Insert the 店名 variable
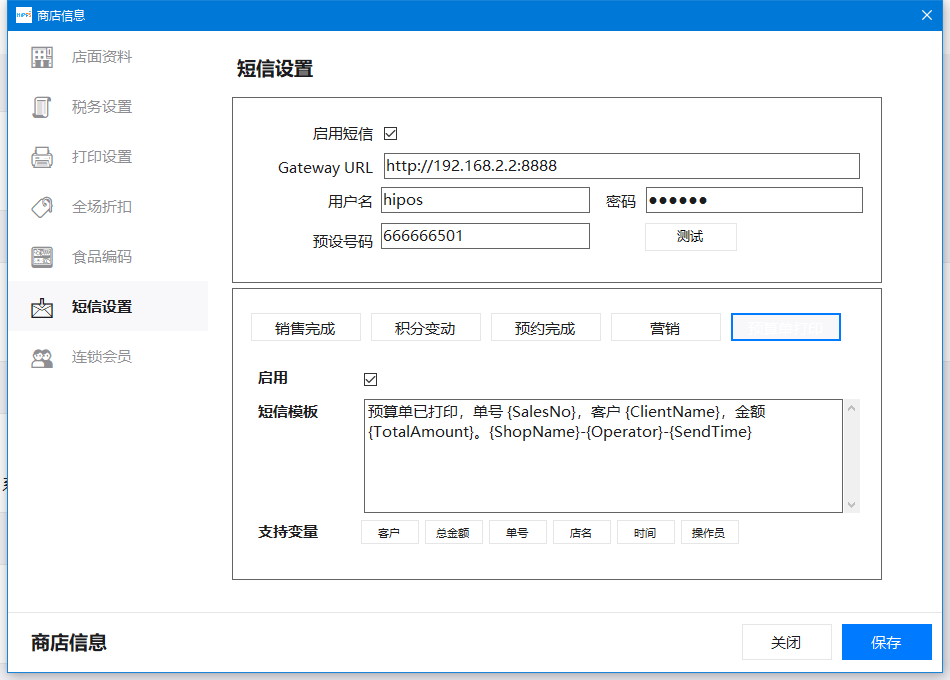Image resolution: width=950 pixels, height=680 pixels. pyautogui.click(x=582, y=533)
